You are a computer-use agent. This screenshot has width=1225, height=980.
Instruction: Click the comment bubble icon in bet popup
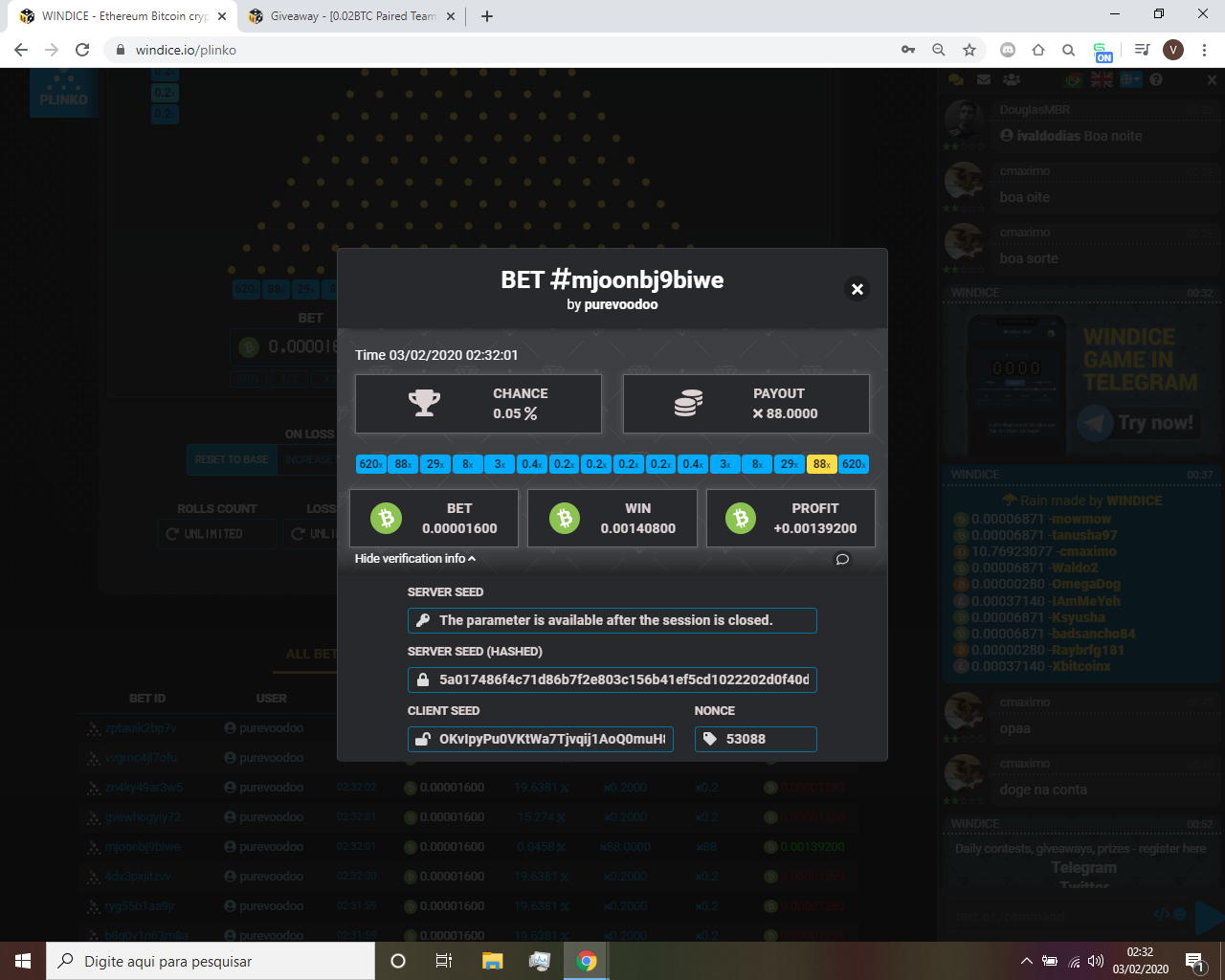842,559
